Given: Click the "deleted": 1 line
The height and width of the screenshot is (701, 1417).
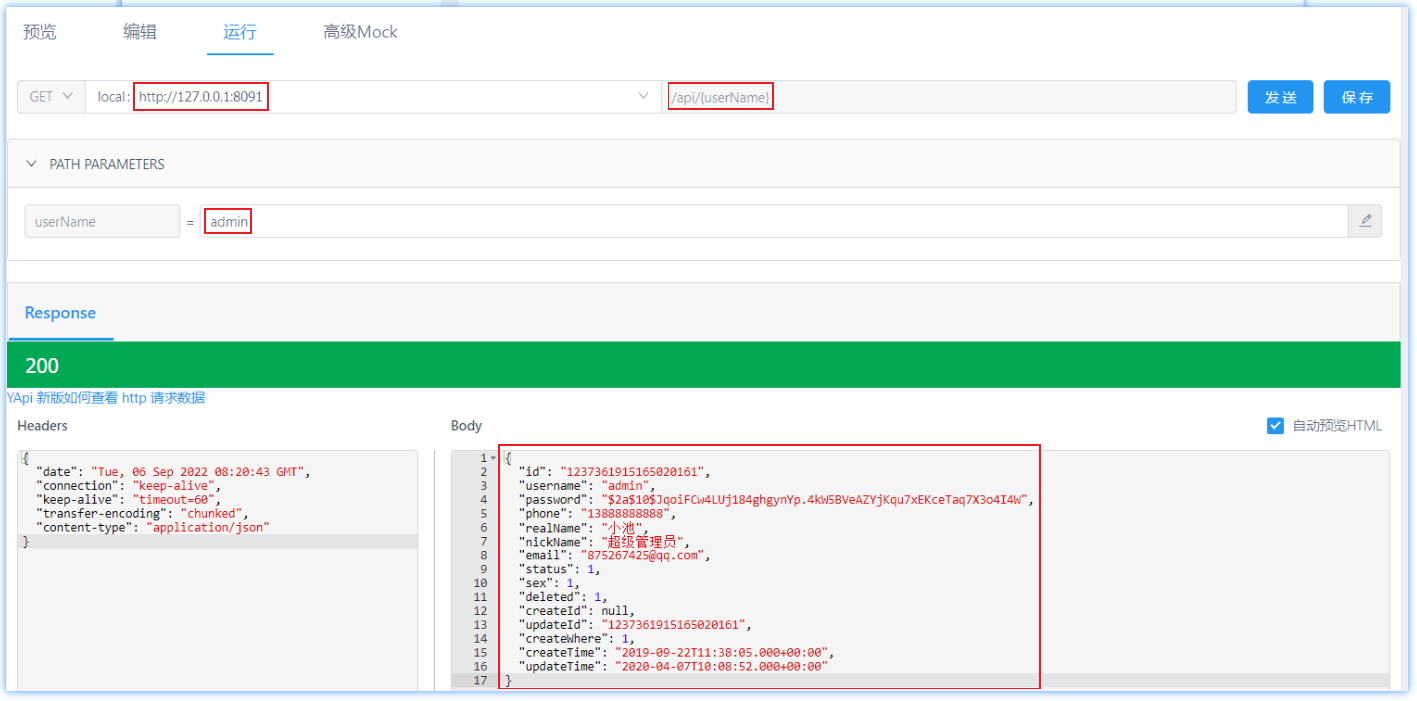Looking at the screenshot, I should click(x=564, y=597).
